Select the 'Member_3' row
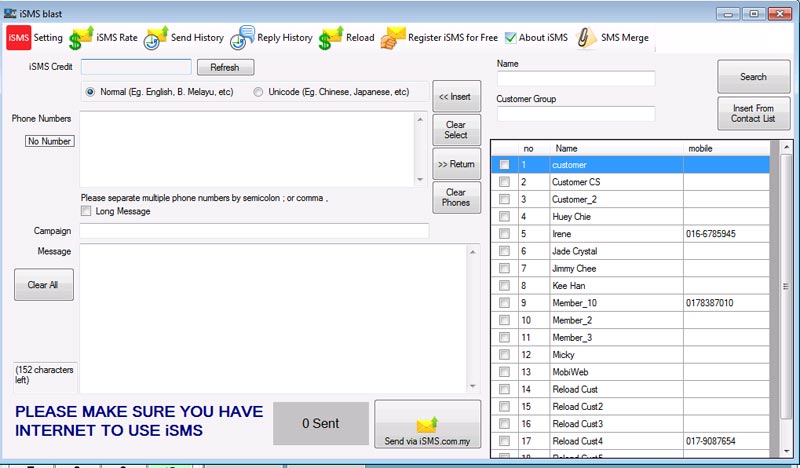Screen dimensions: 800x468 [630, 337]
